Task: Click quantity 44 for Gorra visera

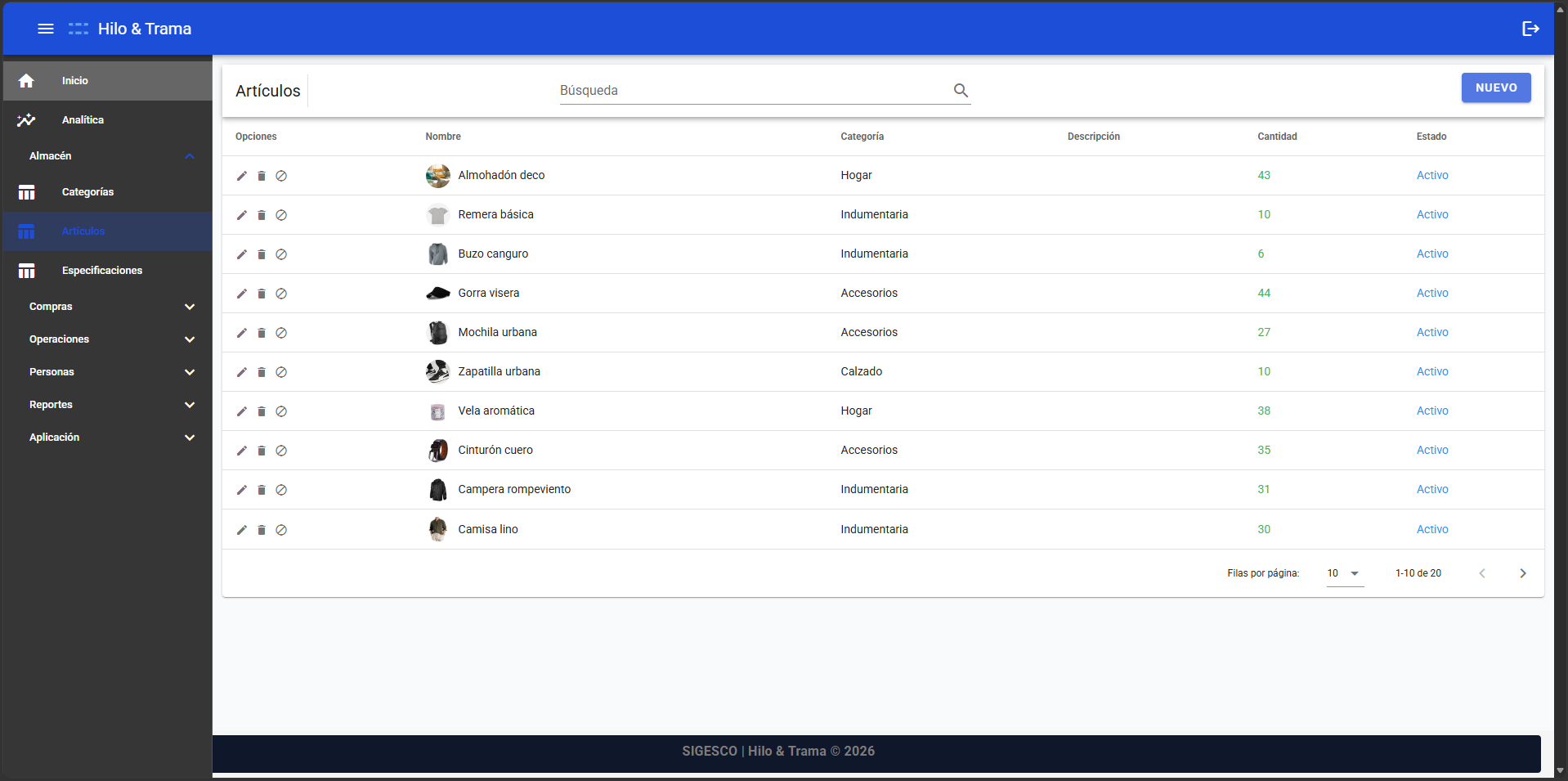Action: [x=1264, y=294]
